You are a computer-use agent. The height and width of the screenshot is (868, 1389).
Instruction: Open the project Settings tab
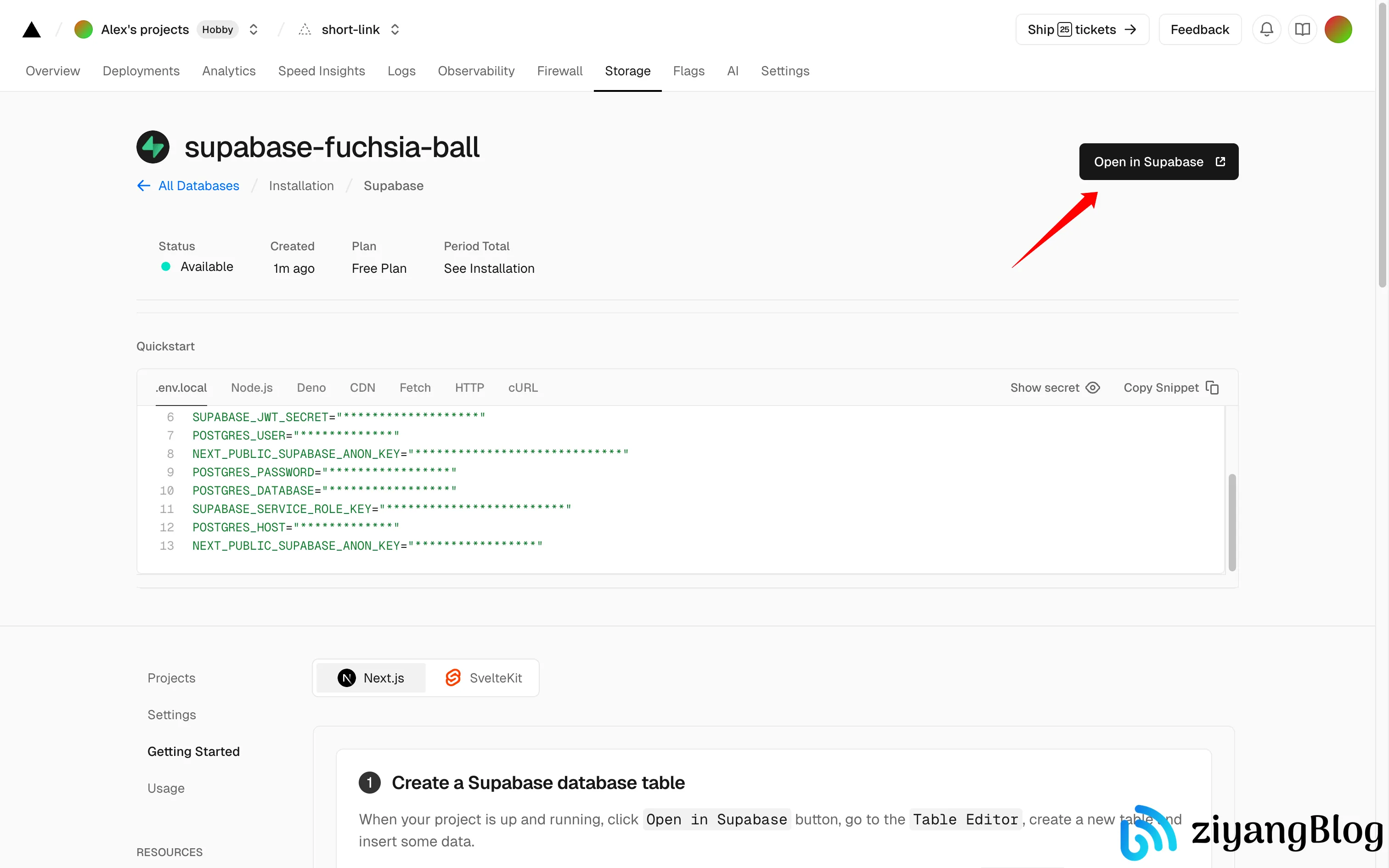785,71
